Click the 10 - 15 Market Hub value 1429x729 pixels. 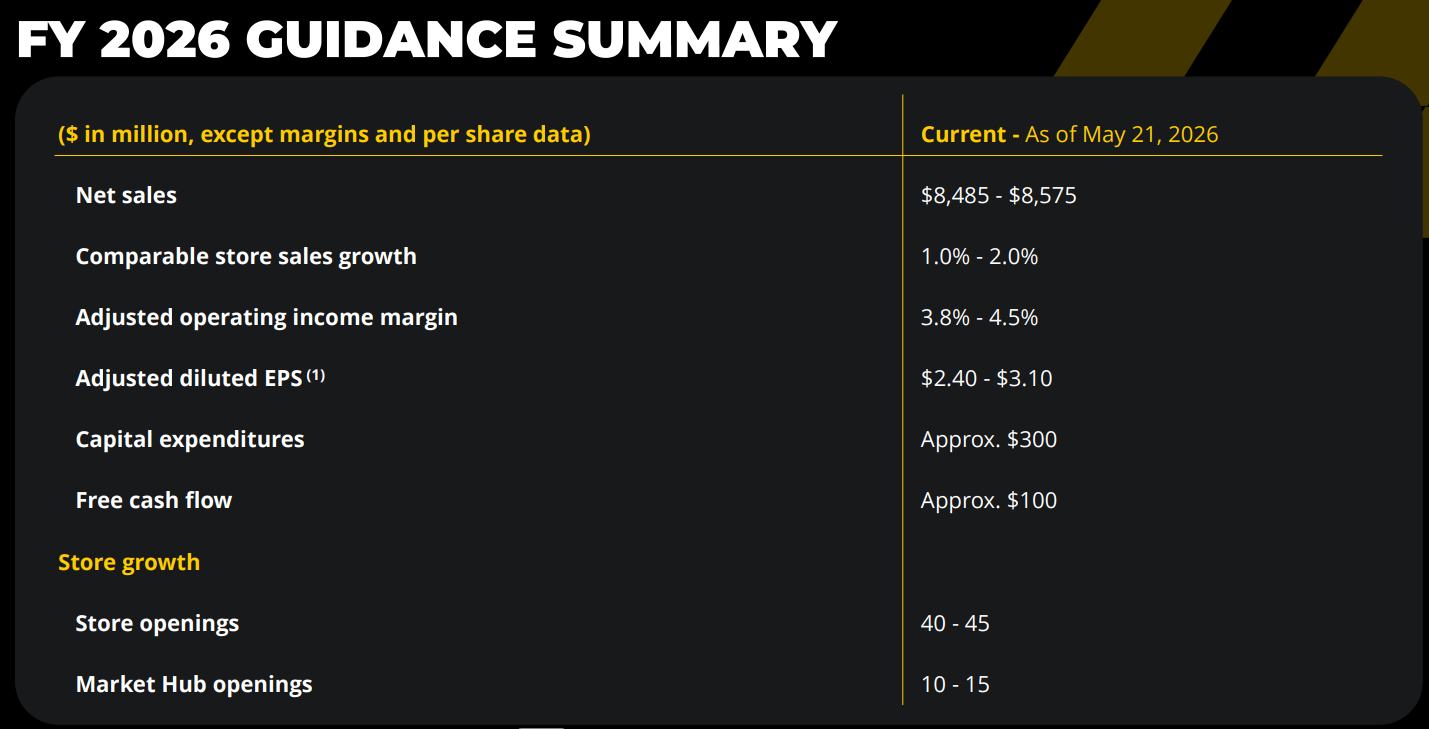point(955,684)
